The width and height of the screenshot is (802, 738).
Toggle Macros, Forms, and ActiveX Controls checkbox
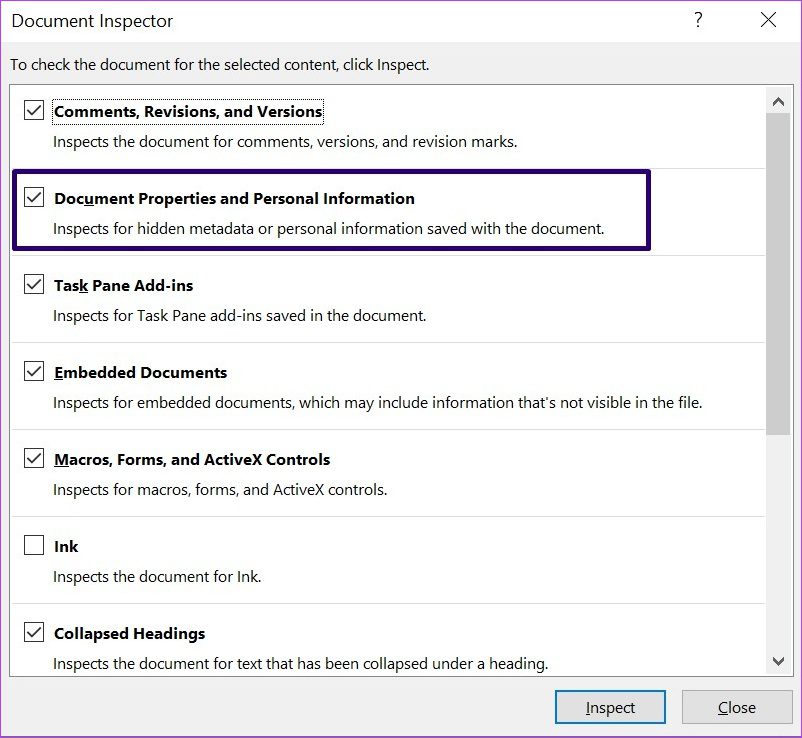pos(34,458)
